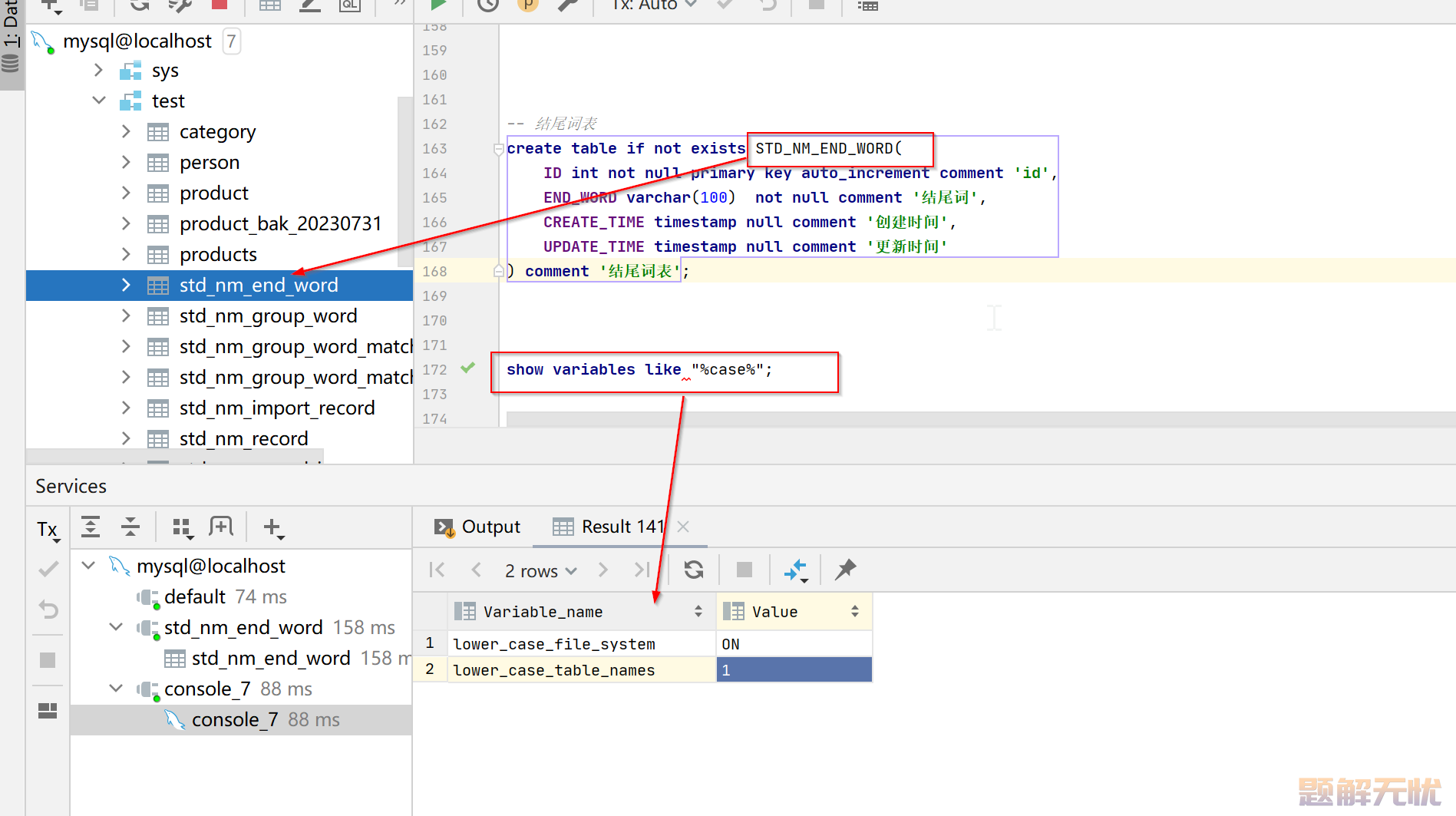The width and height of the screenshot is (1456, 816).
Task: Expand the std_nm_import_record table node
Action: coord(126,408)
